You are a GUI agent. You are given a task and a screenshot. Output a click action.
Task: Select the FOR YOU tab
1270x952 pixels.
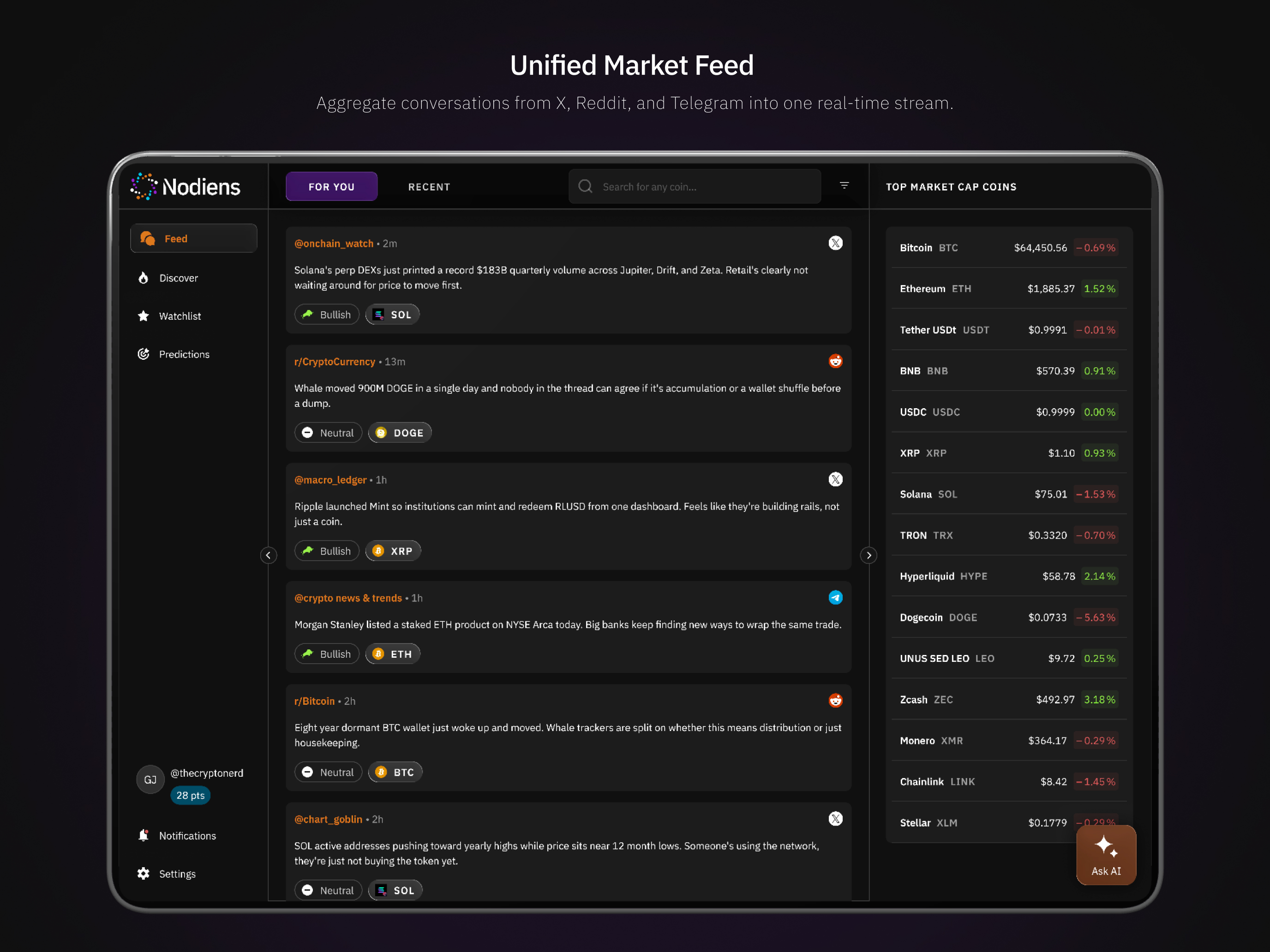point(331,186)
